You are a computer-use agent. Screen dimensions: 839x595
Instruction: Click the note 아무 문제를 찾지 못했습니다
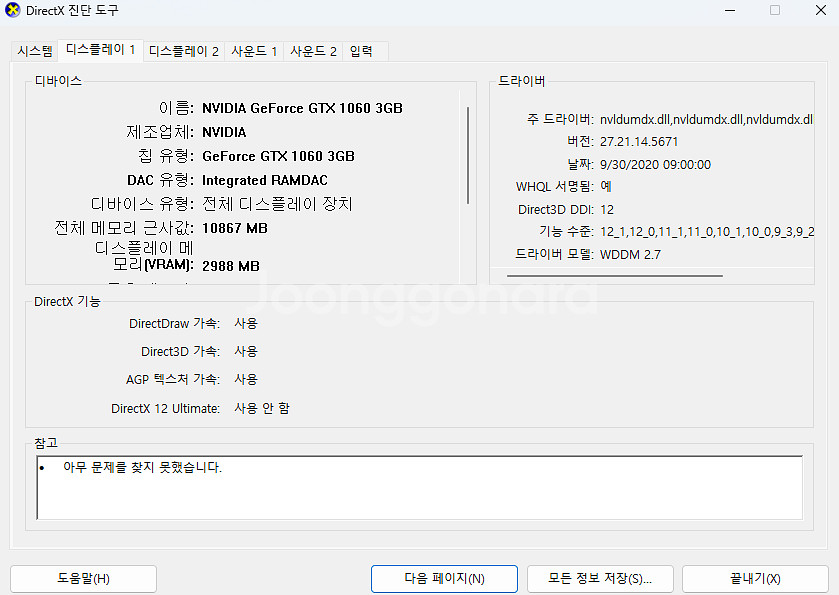142,467
